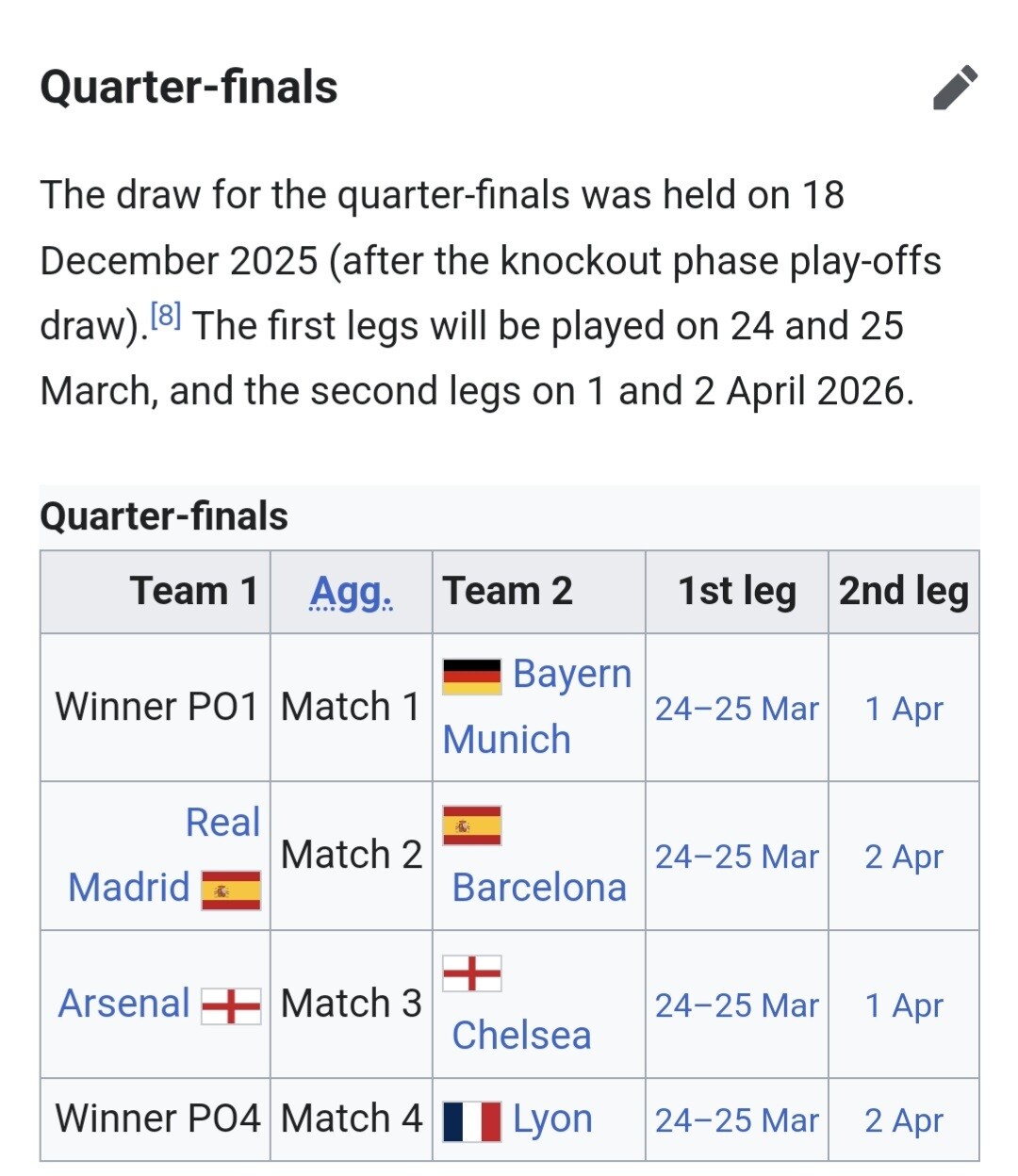This screenshot has height=1176, width=1018.
Task: Click the 2 Apr second leg for Match 4
Action: (903, 1120)
